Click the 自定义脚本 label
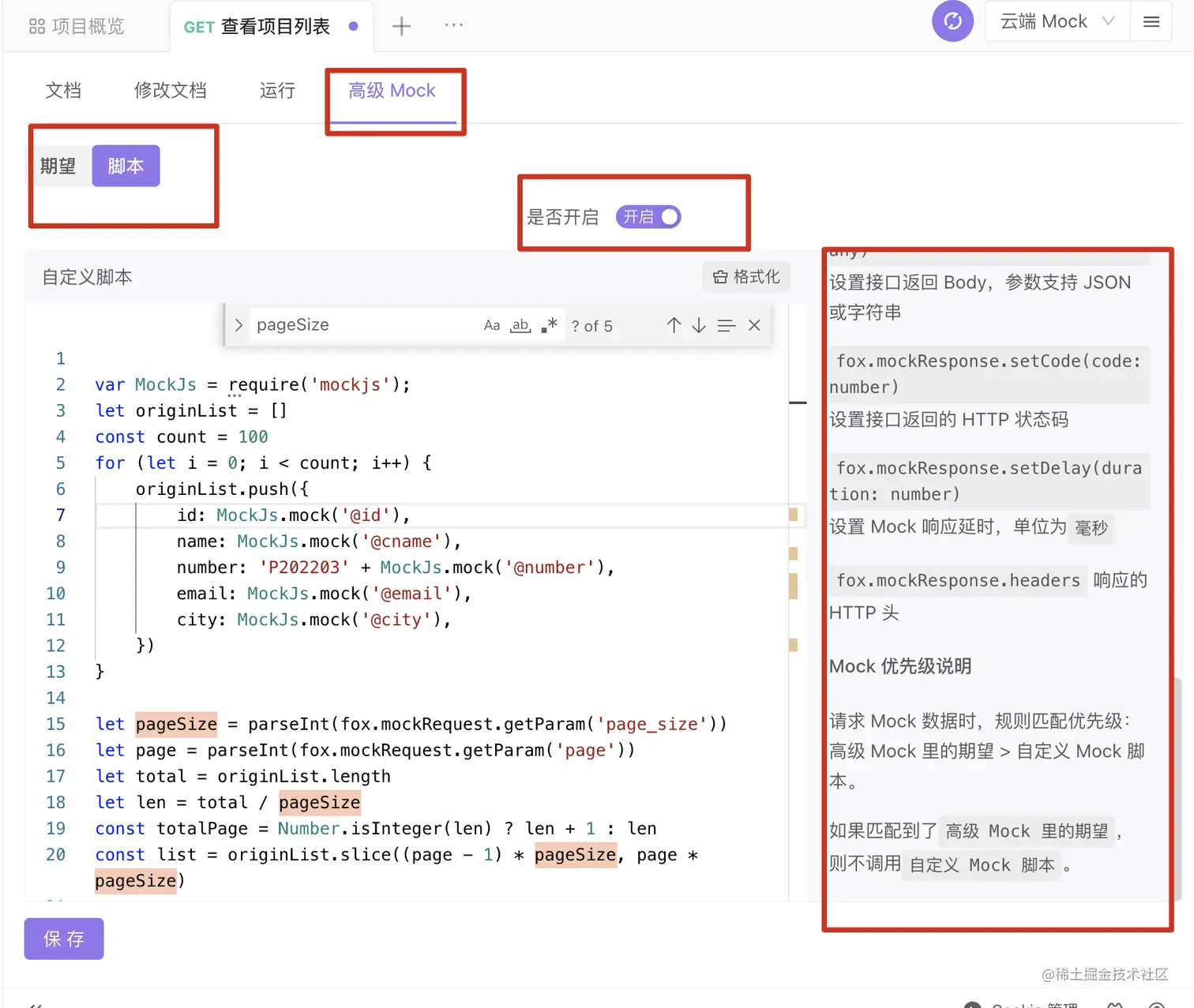This screenshot has height=1008, width=1194. tap(87, 277)
